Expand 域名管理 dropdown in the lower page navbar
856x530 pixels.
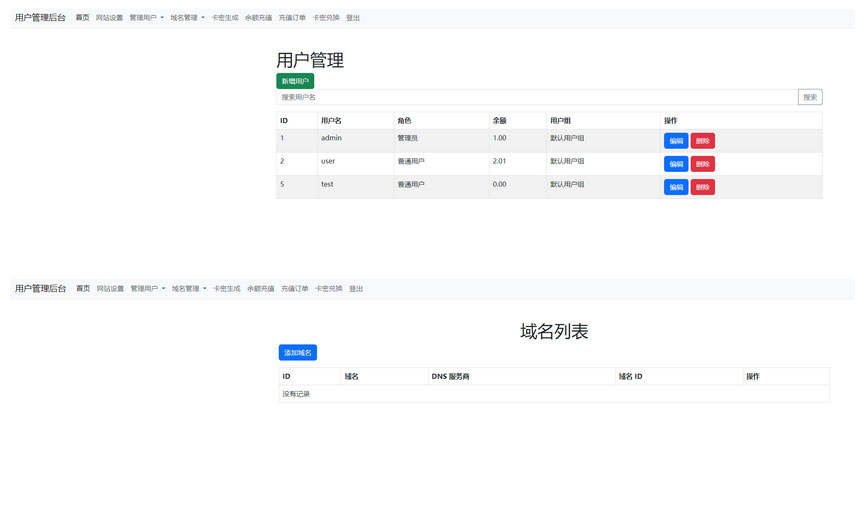[x=189, y=288]
